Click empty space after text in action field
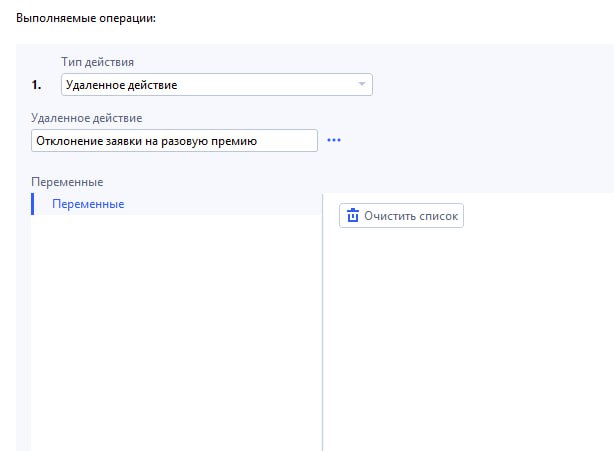Viewport: 614px width, 451px height. [x=290, y=141]
